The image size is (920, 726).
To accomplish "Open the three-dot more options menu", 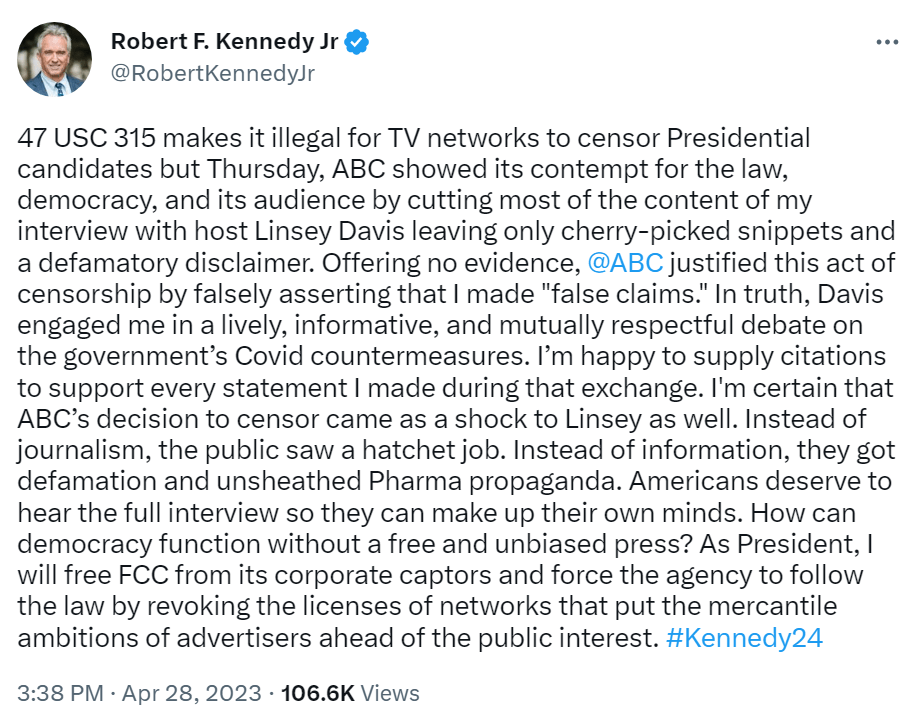I will pyautogui.click(x=887, y=43).
